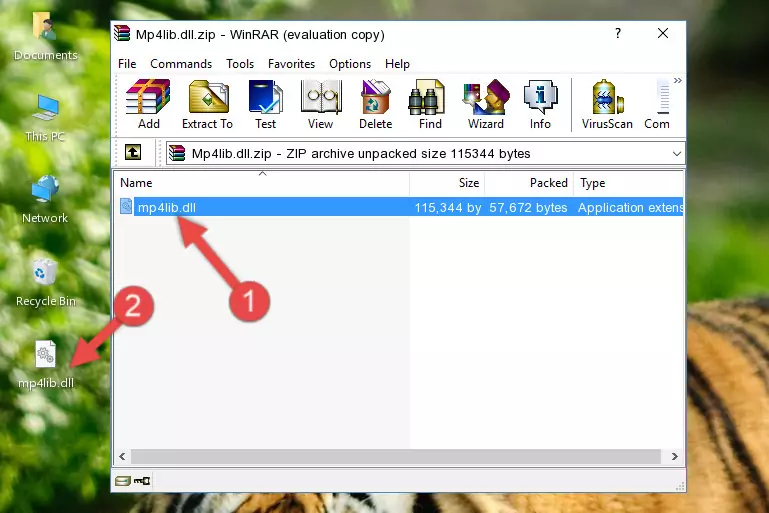Expand the hidden toolbar buttons chevron
This screenshot has width=769, height=513.
[x=678, y=80]
